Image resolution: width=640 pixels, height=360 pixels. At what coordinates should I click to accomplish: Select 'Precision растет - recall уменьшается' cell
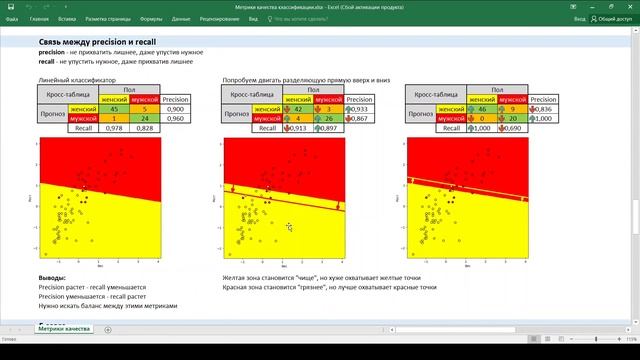[92, 287]
